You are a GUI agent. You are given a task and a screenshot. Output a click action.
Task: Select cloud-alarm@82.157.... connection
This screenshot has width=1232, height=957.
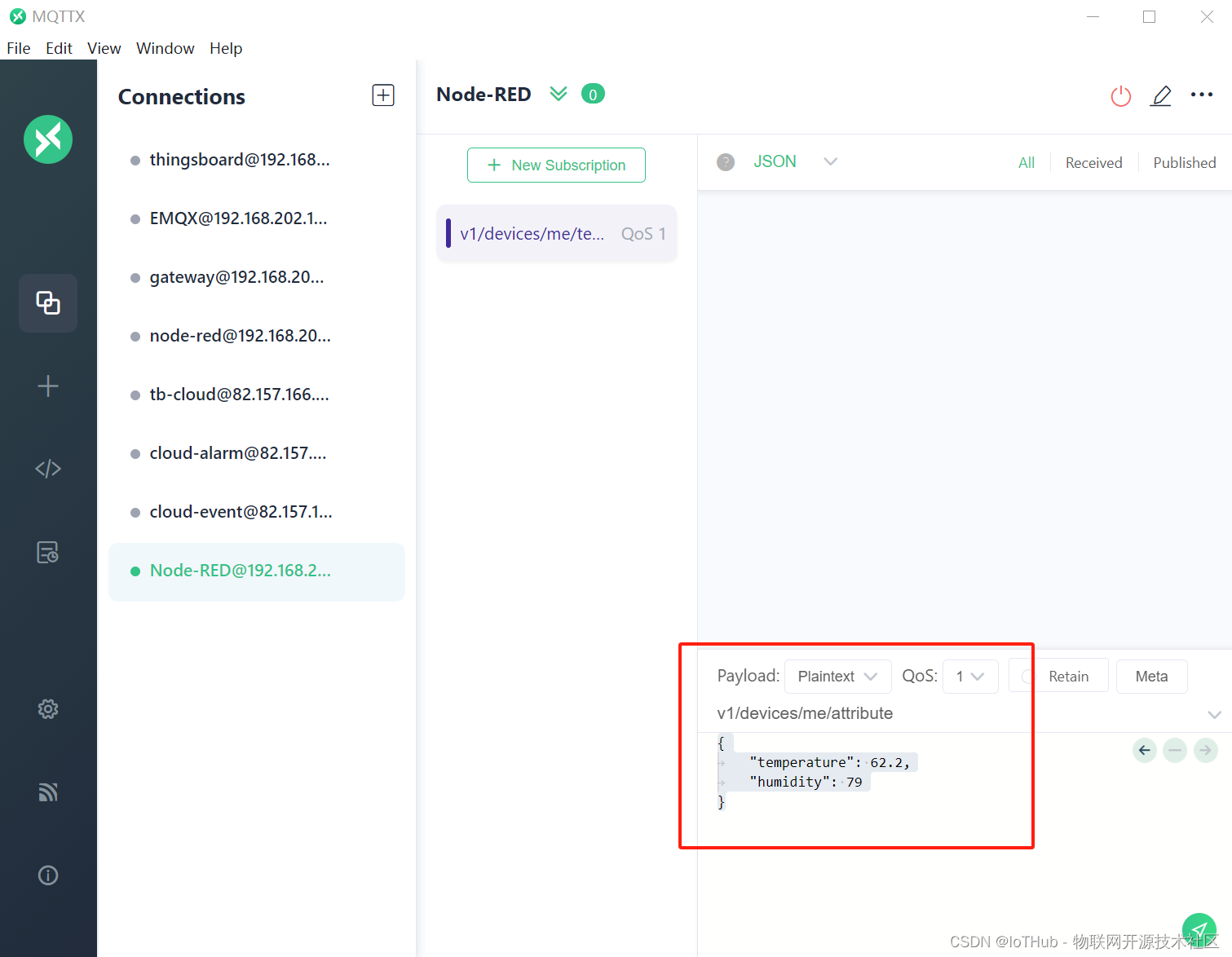click(257, 453)
